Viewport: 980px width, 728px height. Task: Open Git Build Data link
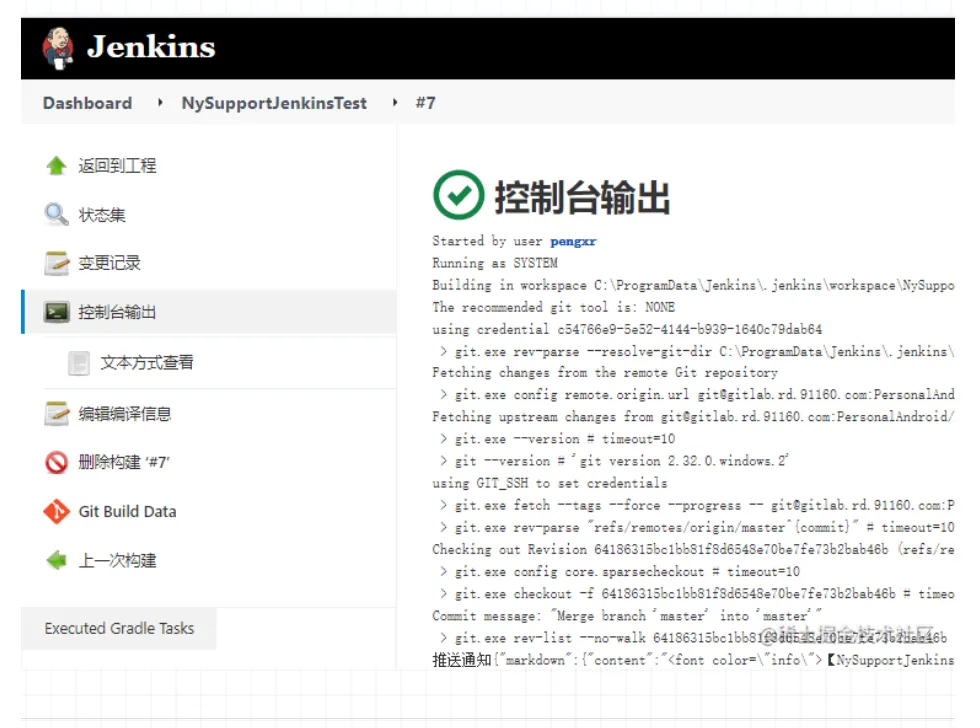point(127,511)
